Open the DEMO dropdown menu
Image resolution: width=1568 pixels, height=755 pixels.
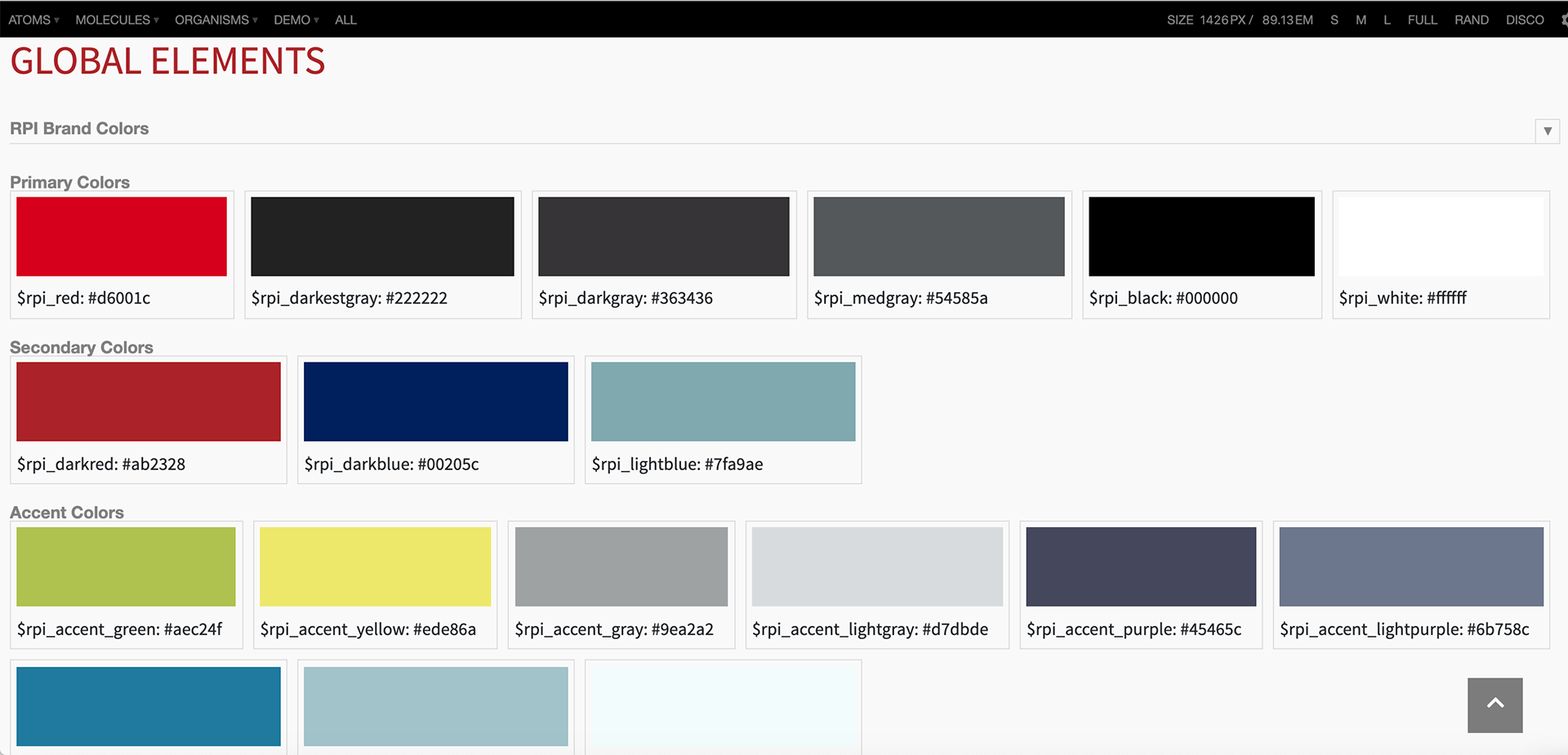[x=296, y=20]
